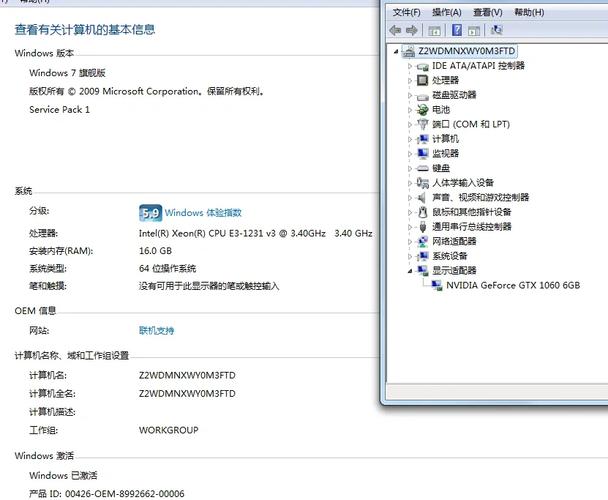Select the 鼠标和其他指针设备 tree label
Image resolution: width=608 pixels, height=500 pixels.
click(472, 212)
